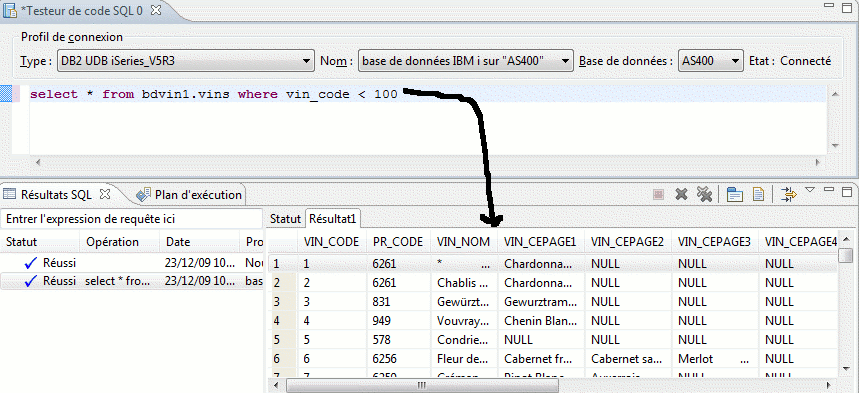This screenshot has height=393, width=859.
Task: Select the Testeur de code SQL 0 editor tab
Action: pos(82,10)
